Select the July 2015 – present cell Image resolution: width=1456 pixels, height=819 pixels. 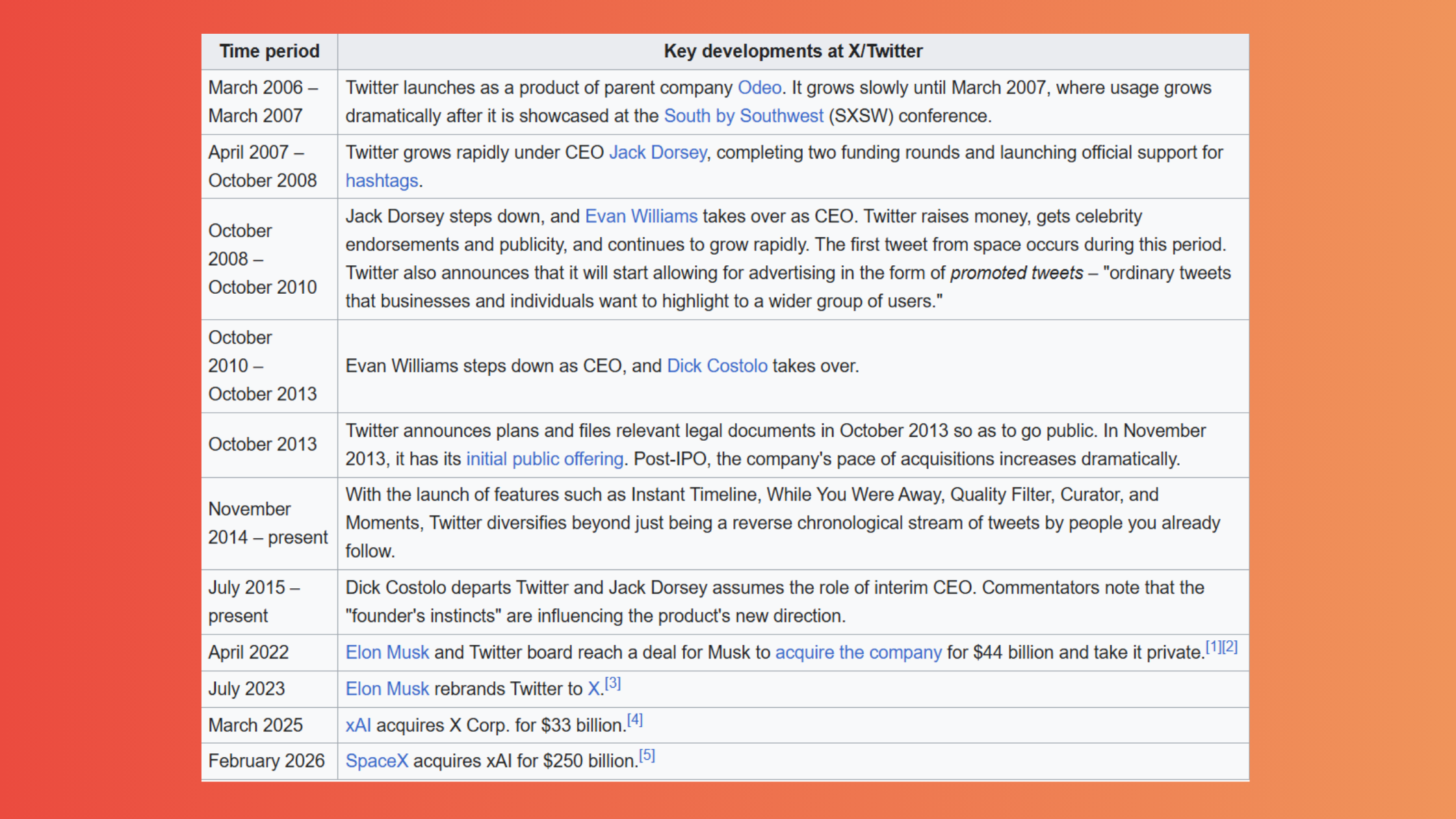[269, 602]
